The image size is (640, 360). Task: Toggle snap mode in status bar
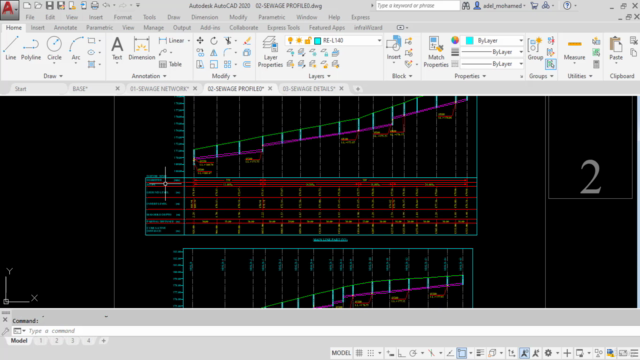click(371, 353)
